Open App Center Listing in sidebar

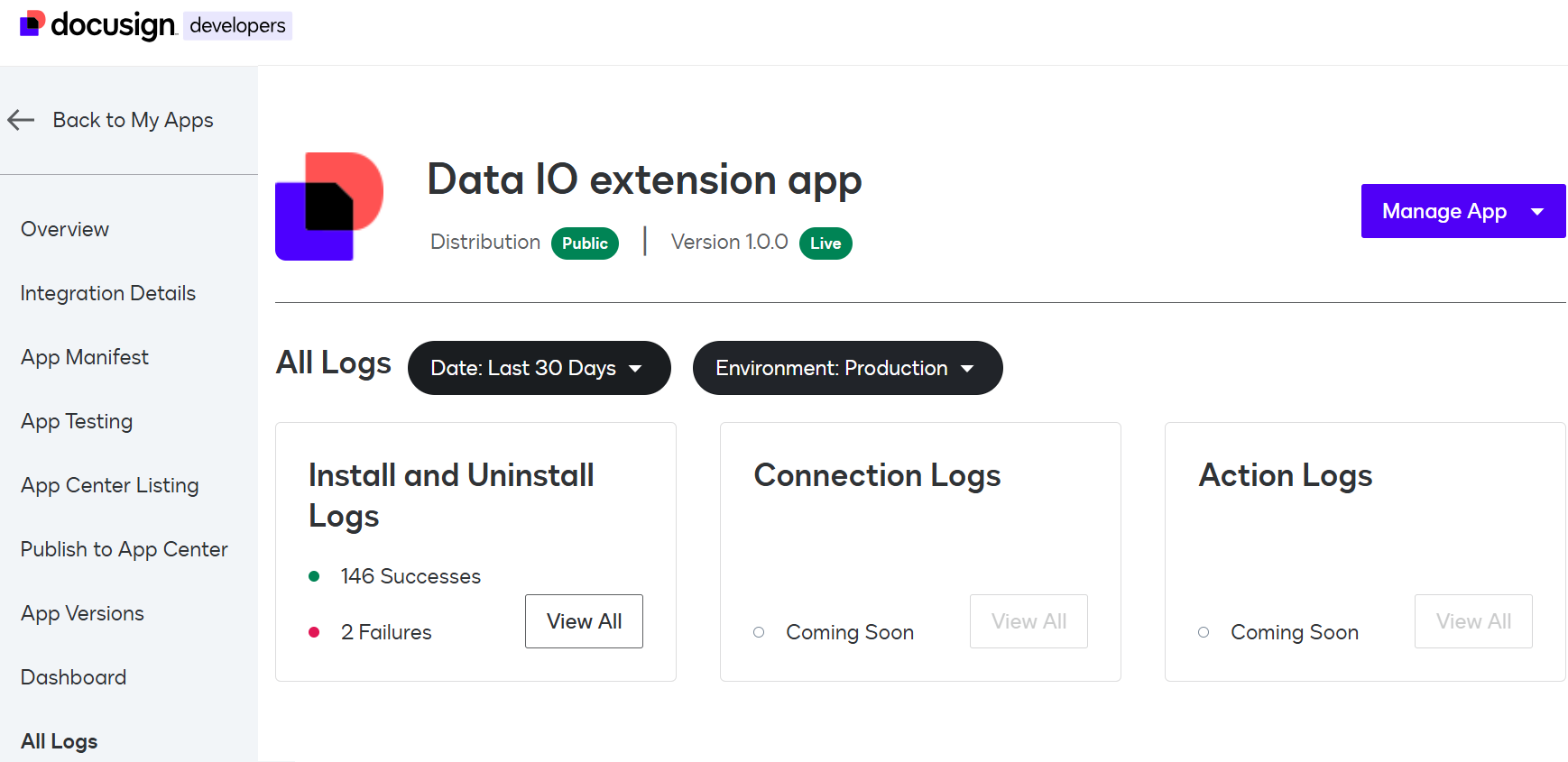tap(110, 485)
